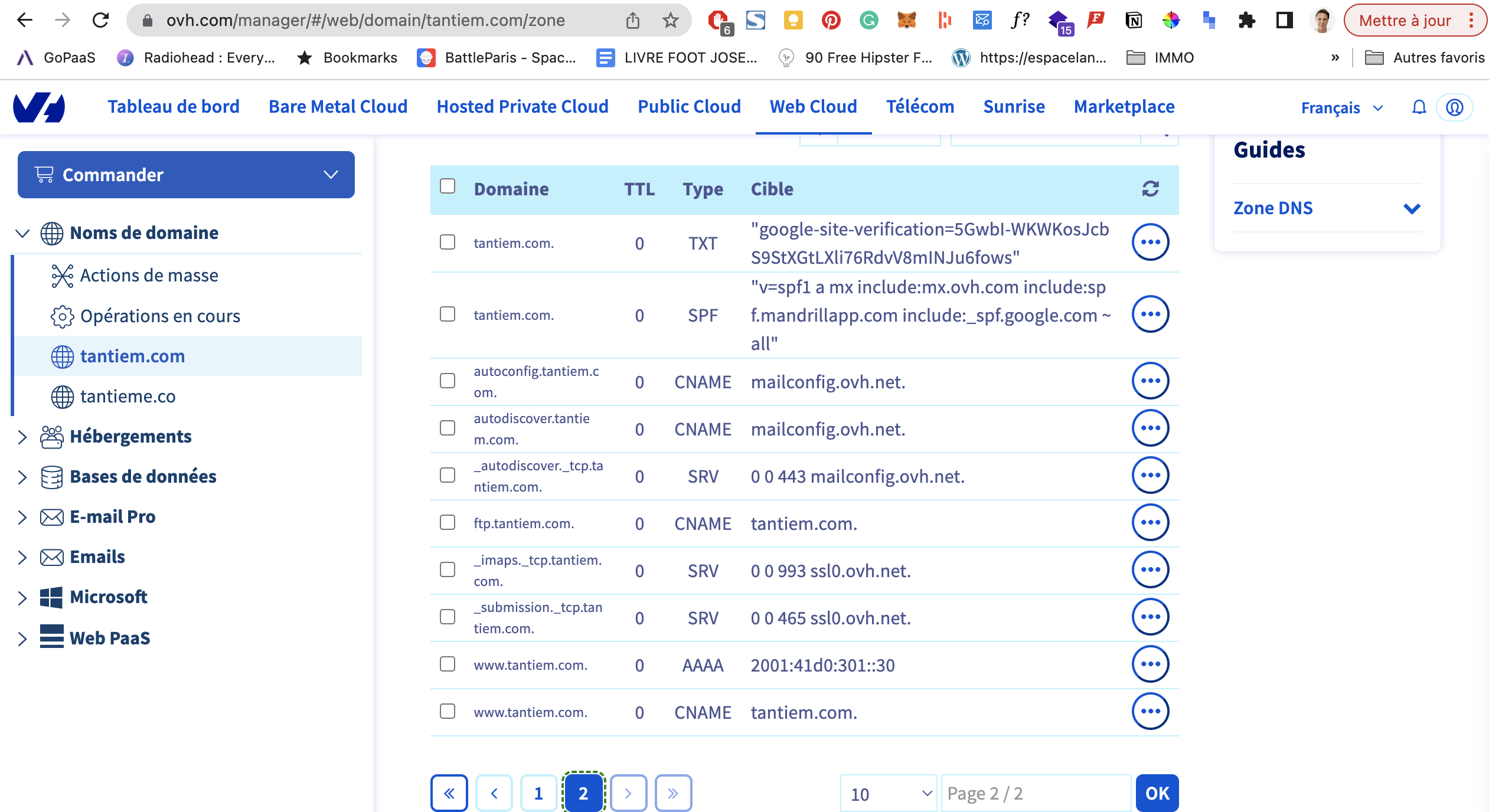This screenshot has width=1489, height=812.
Task: Select all records via header checkbox
Action: point(448,186)
